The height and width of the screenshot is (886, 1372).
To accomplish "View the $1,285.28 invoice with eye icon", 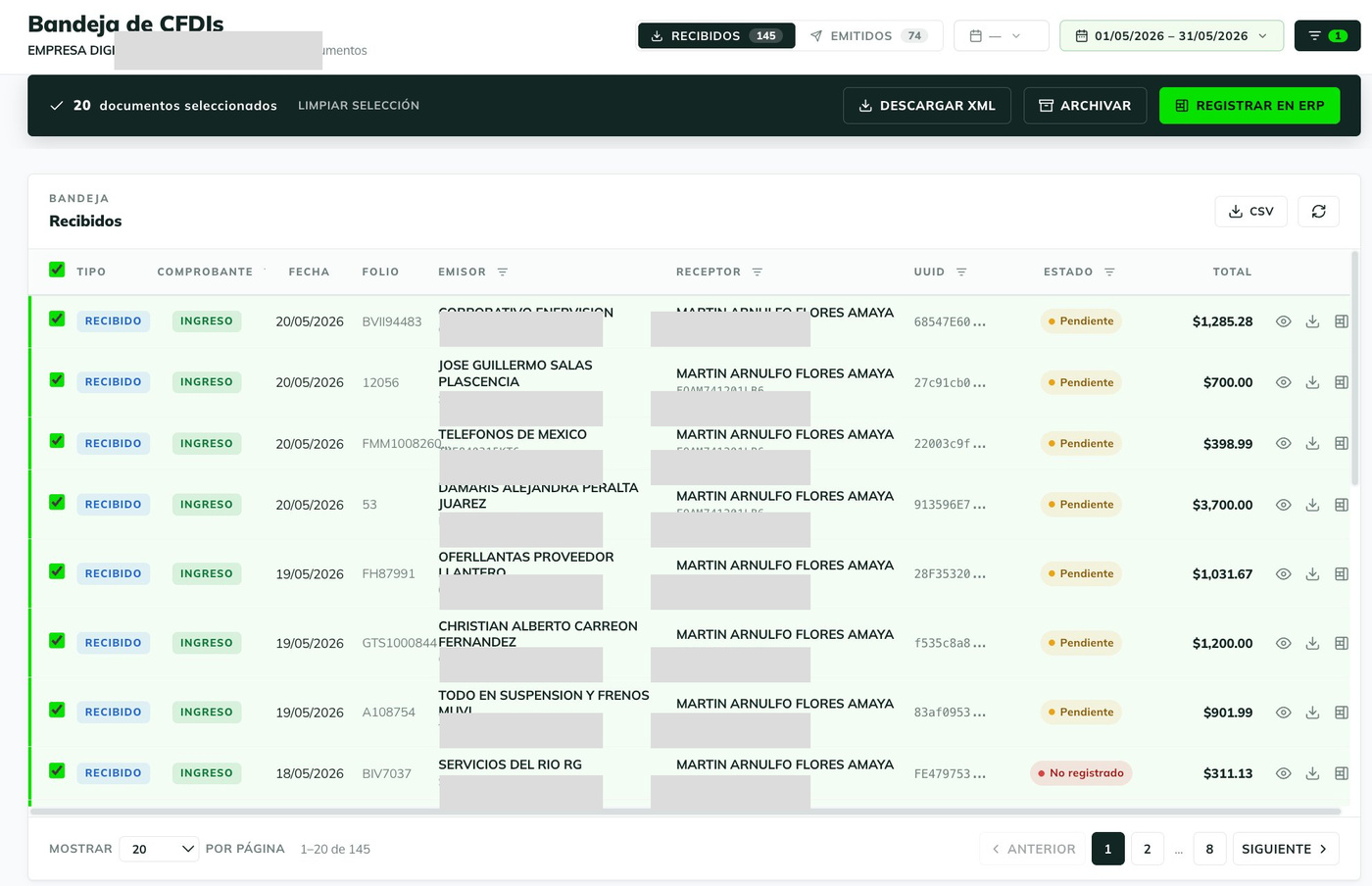I will [1283, 321].
